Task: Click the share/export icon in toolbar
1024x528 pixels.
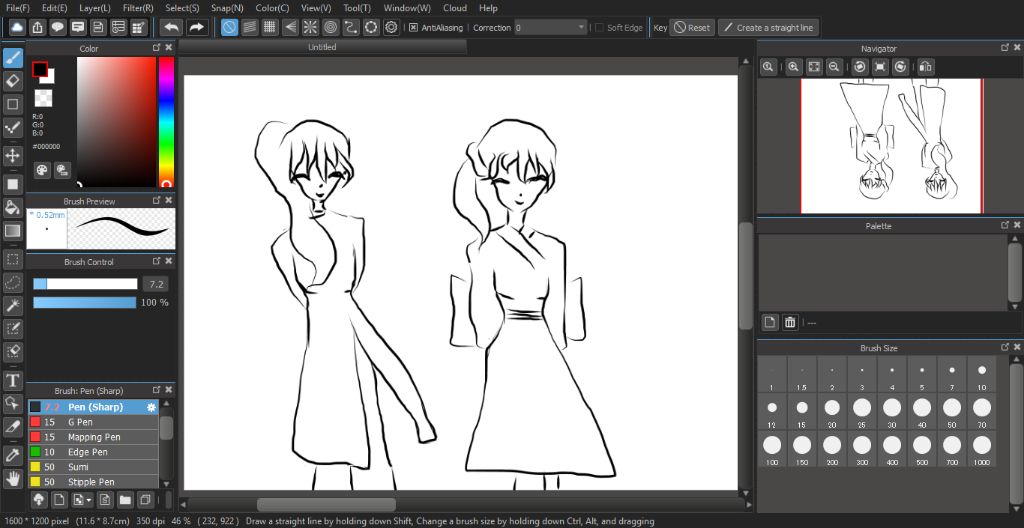Action: tap(37, 27)
